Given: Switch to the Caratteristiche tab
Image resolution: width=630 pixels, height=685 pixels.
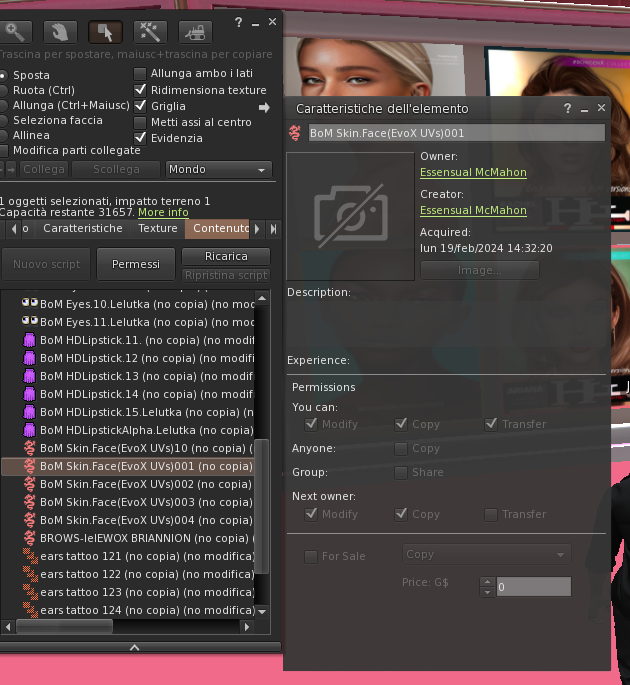Looking at the screenshot, I should tap(83, 228).
